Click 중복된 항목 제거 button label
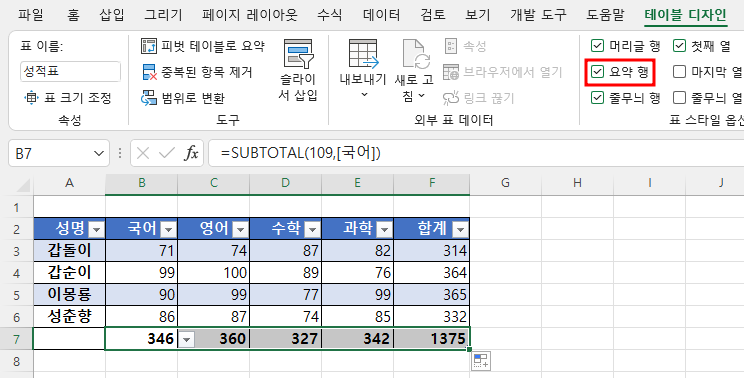This screenshot has width=744, height=378. pos(206,73)
